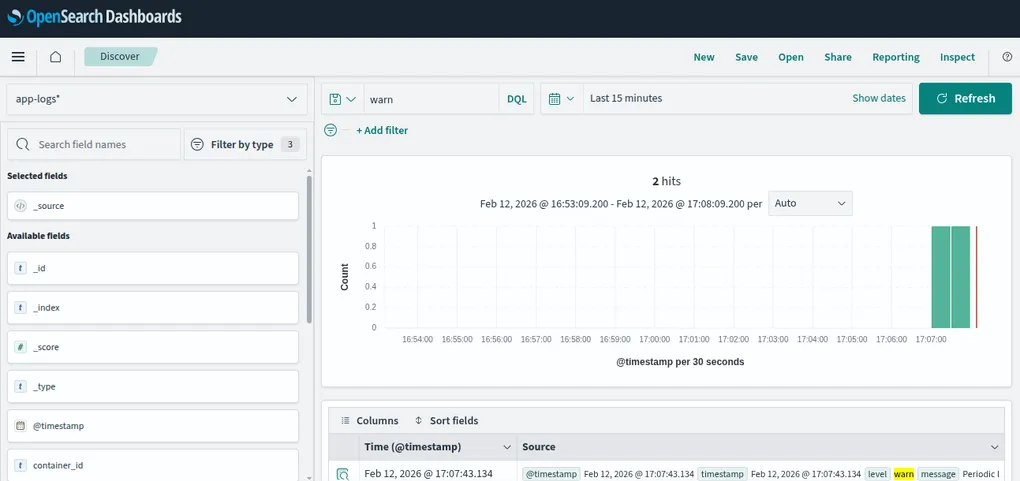Click the _source field type icon
This screenshot has width=1020, height=481.
tap(21, 206)
